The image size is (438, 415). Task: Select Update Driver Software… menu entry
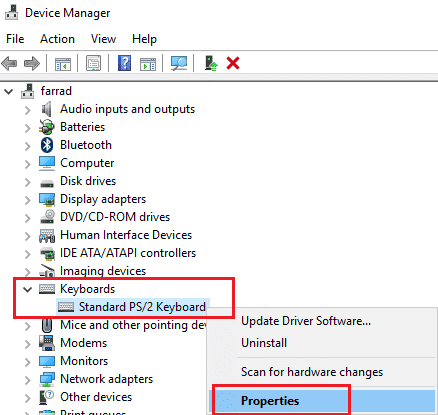[x=306, y=321]
